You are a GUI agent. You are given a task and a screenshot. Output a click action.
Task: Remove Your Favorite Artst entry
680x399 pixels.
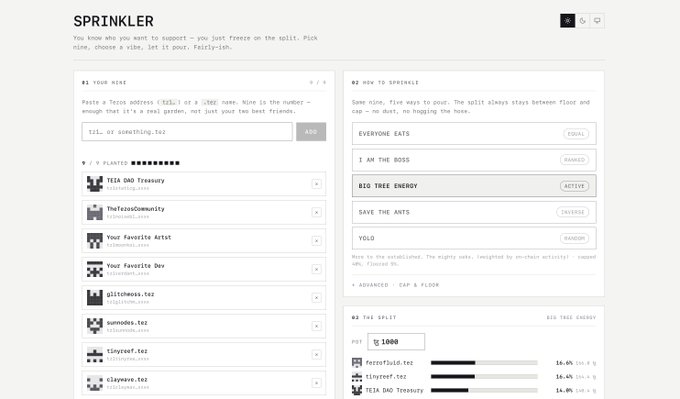tap(317, 241)
